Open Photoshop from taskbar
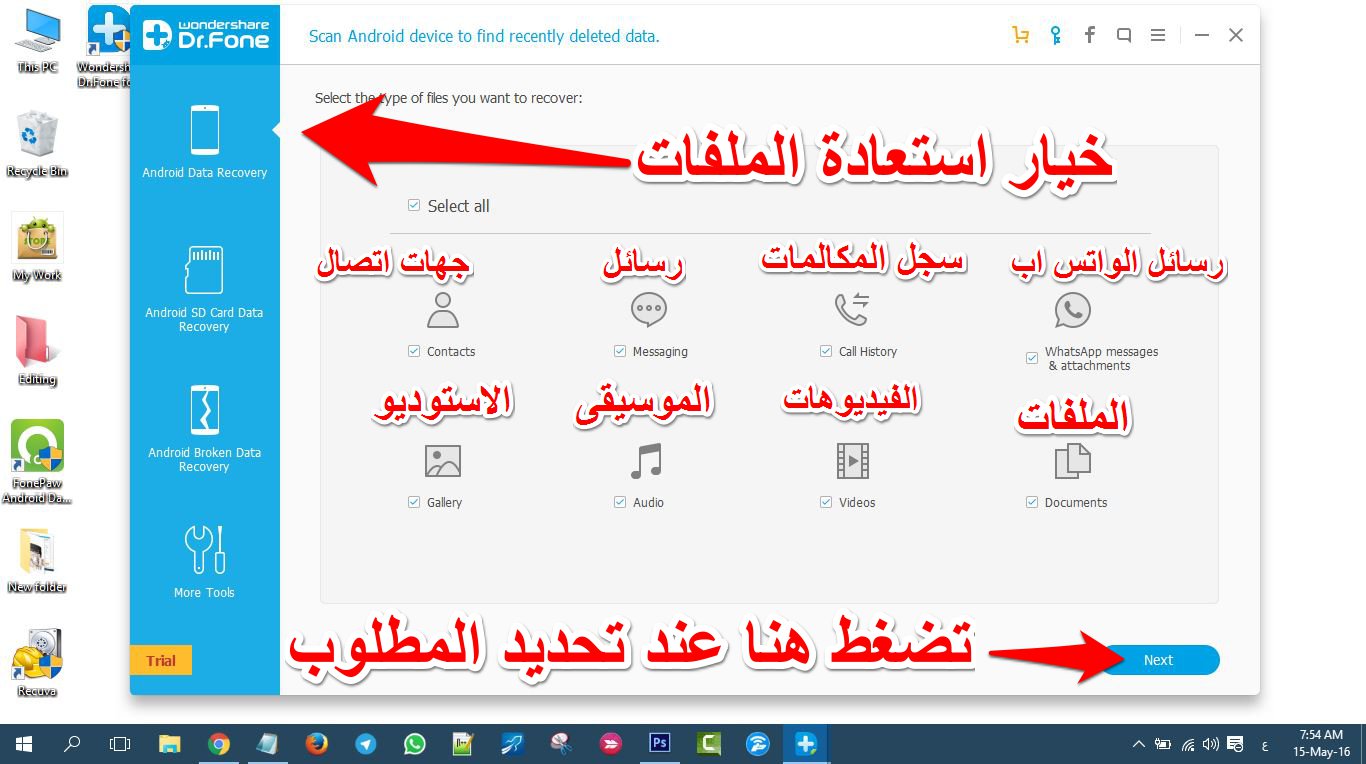Screen dimensions: 1366x764 point(660,744)
